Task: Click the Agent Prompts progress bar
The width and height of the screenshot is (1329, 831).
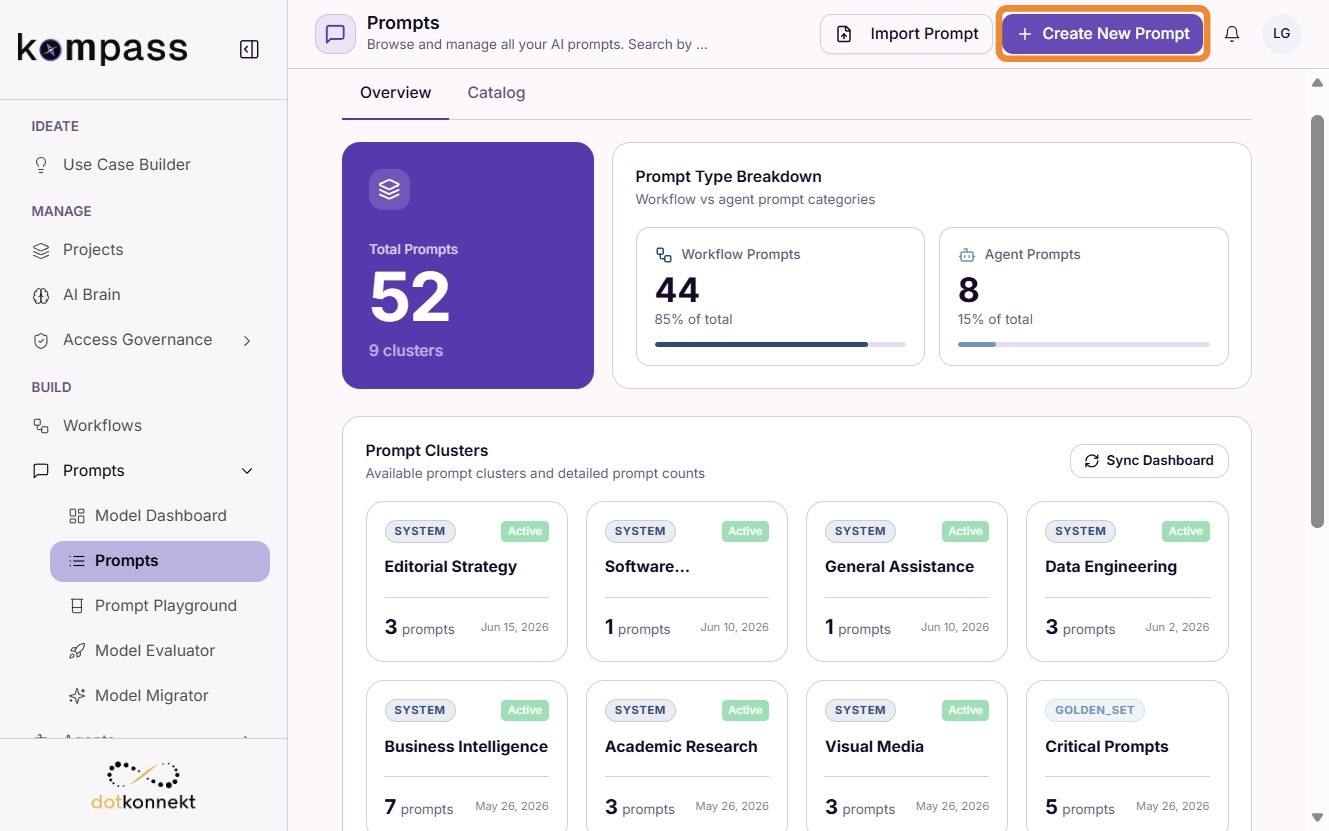Action: (1084, 344)
